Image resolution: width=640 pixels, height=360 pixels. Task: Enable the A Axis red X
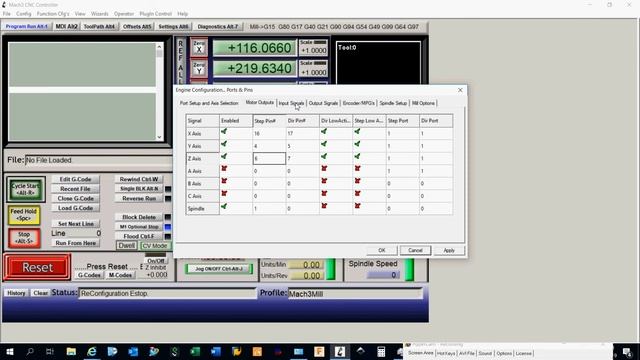pyautogui.click(x=224, y=169)
